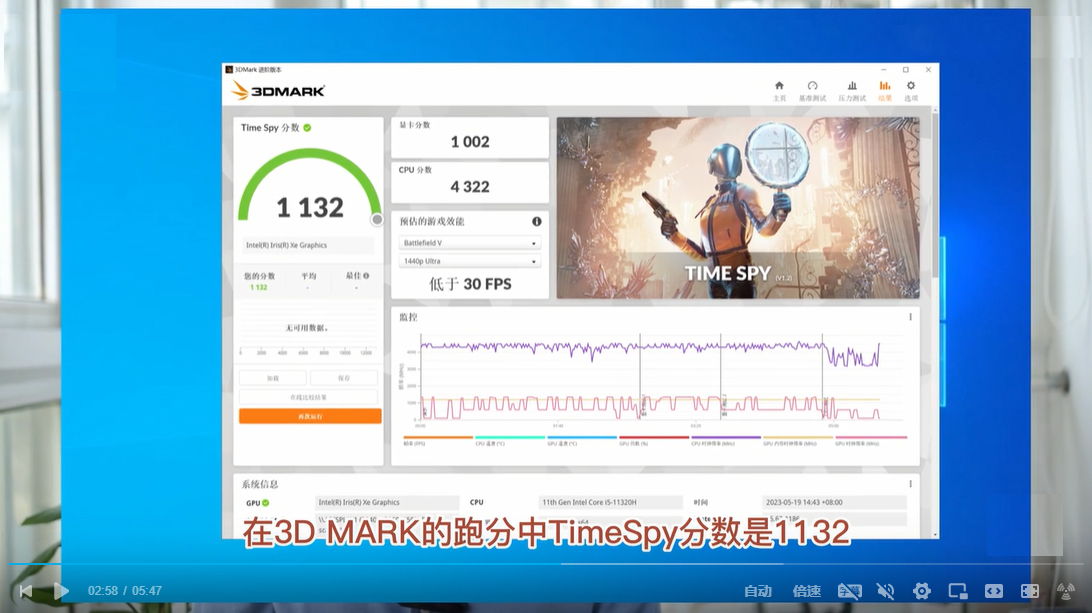
Task: Click the cast/broadcast icon in player
Action: point(1066,591)
